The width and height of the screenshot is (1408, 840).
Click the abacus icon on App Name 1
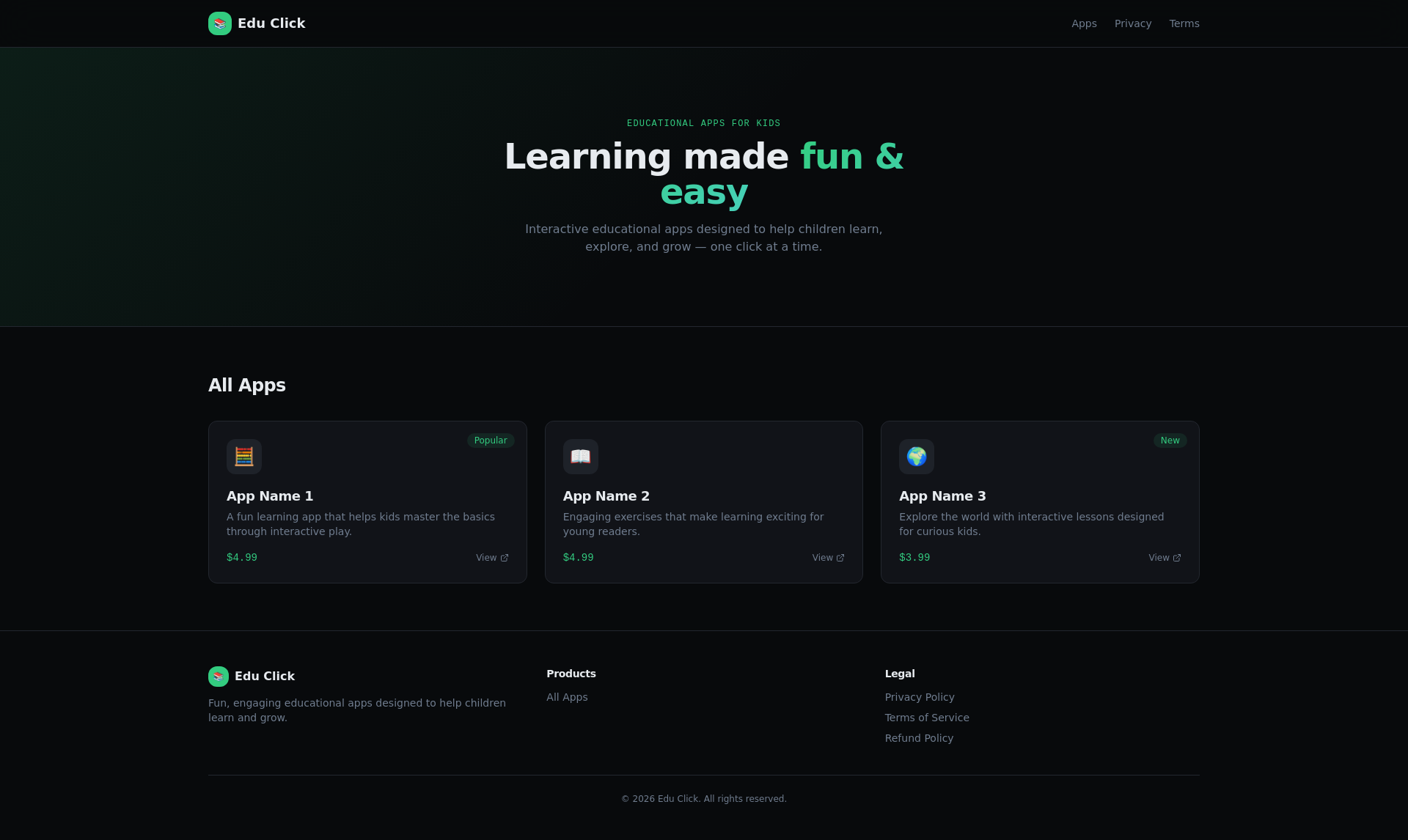pos(244,457)
